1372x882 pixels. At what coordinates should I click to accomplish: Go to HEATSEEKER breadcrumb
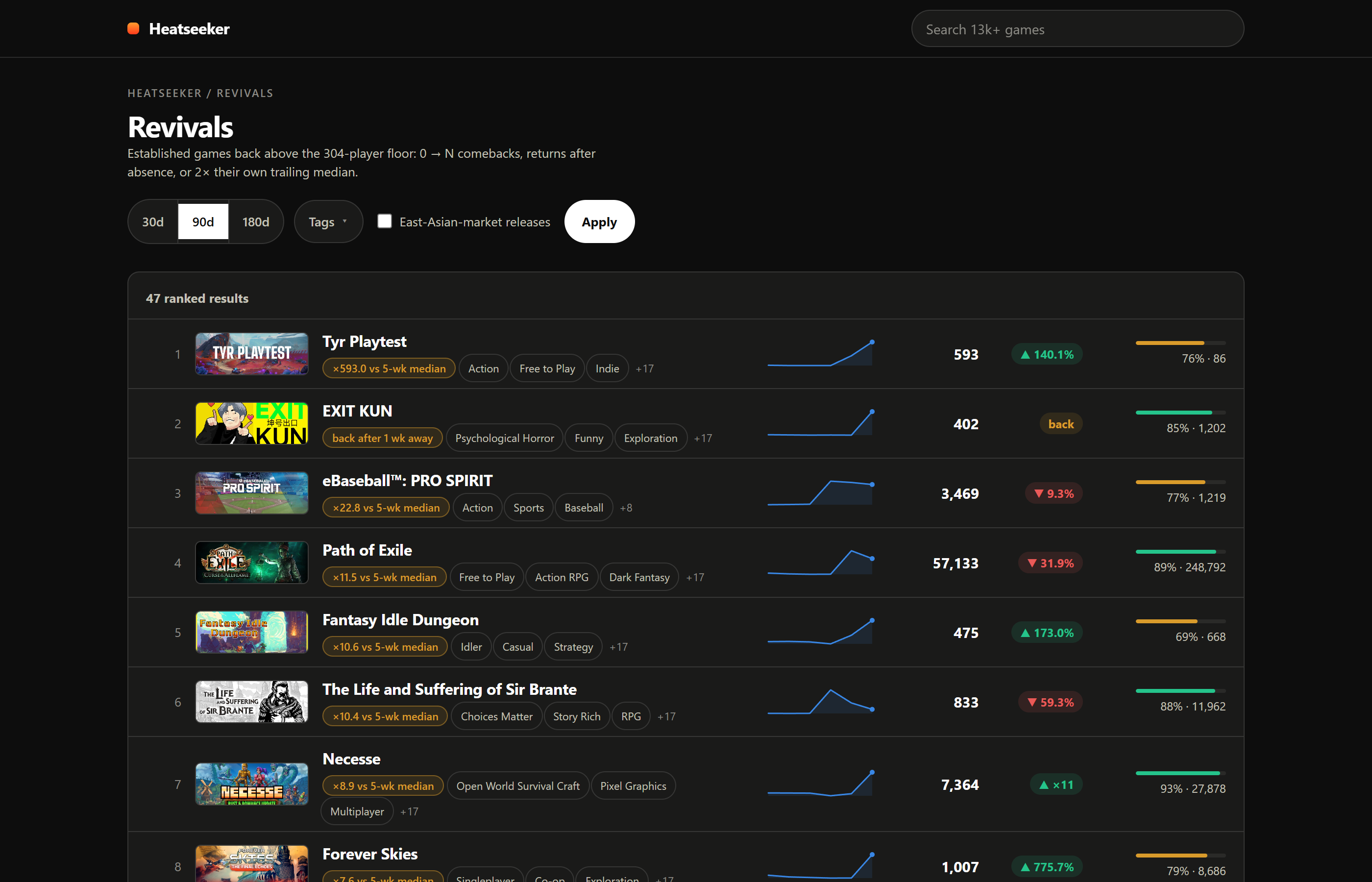pos(164,93)
